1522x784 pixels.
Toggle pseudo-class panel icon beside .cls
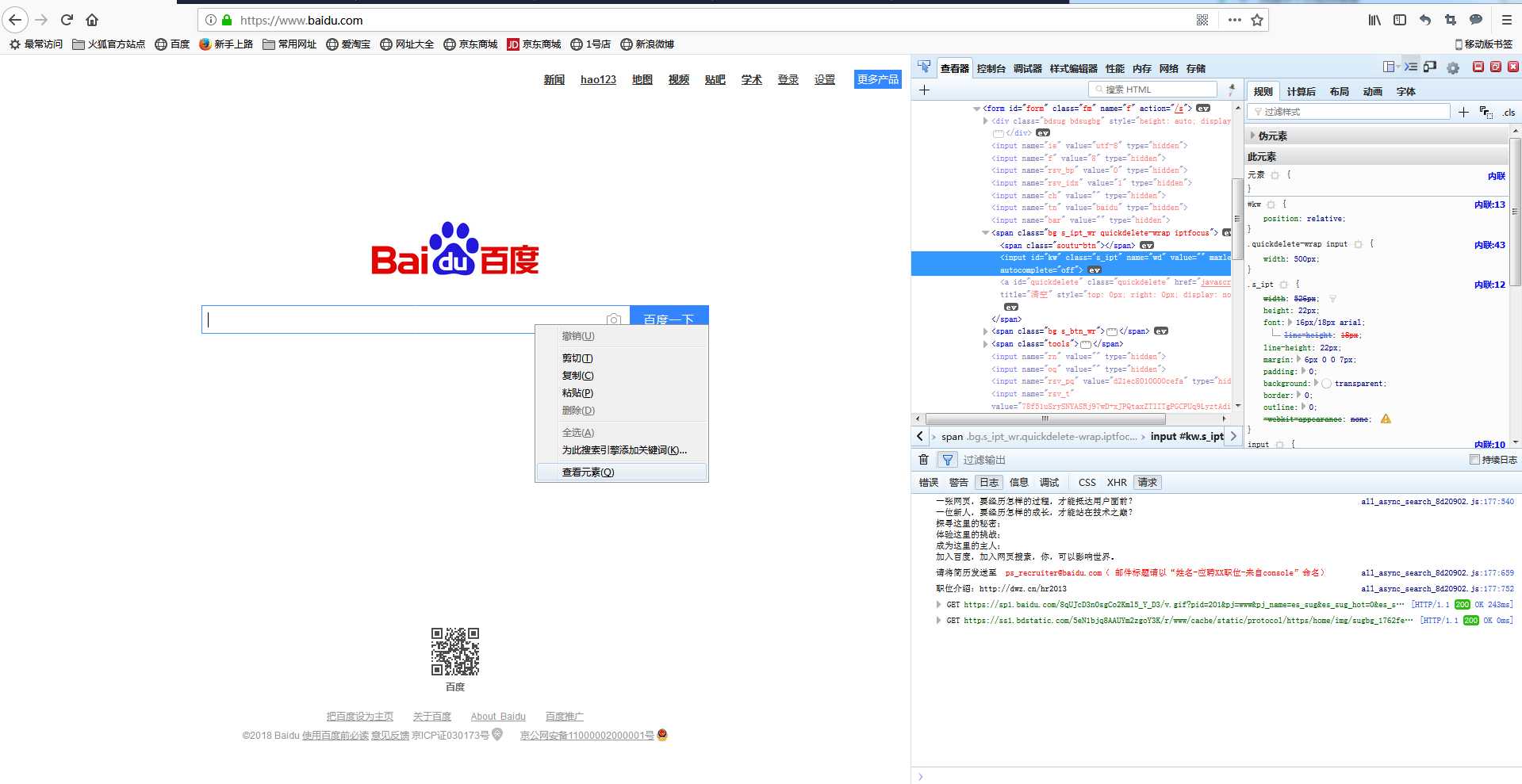pyautogui.click(x=1486, y=112)
